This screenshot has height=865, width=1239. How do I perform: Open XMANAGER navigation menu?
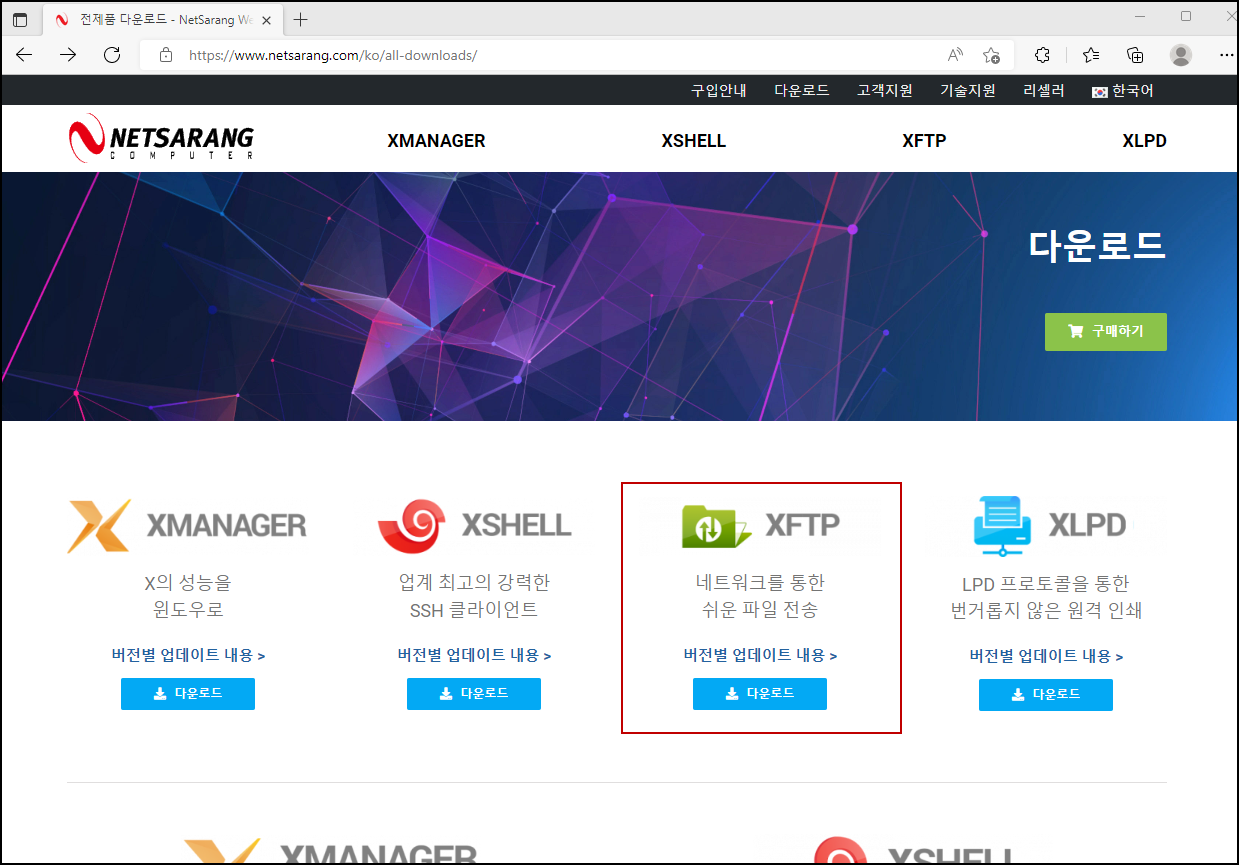point(436,141)
